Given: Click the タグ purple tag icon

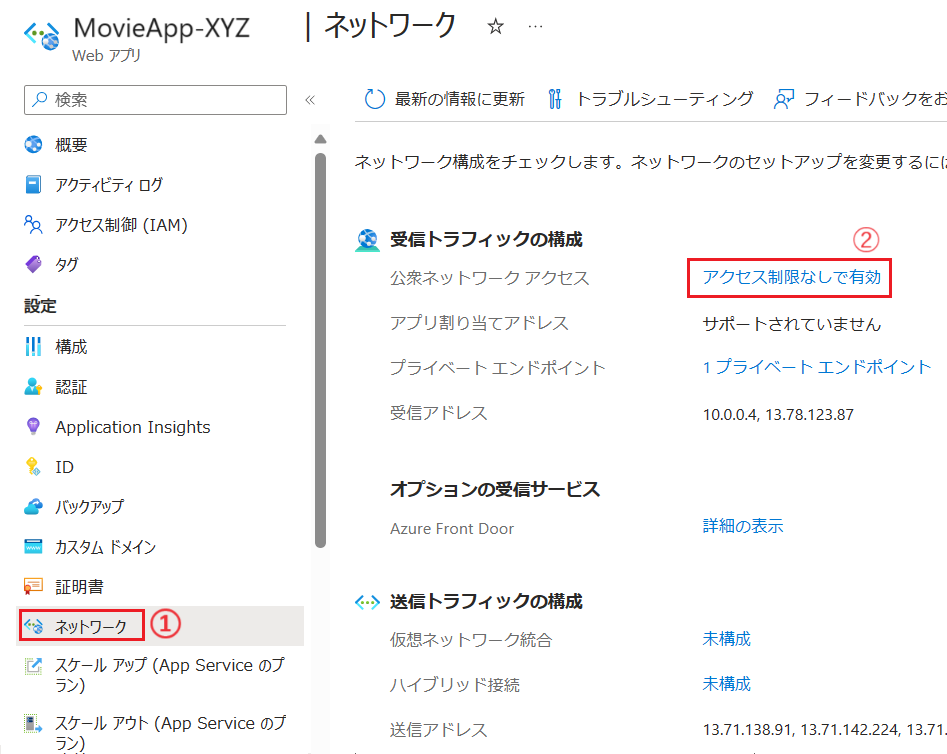Looking at the screenshot, I should click(x=33, y=264).
